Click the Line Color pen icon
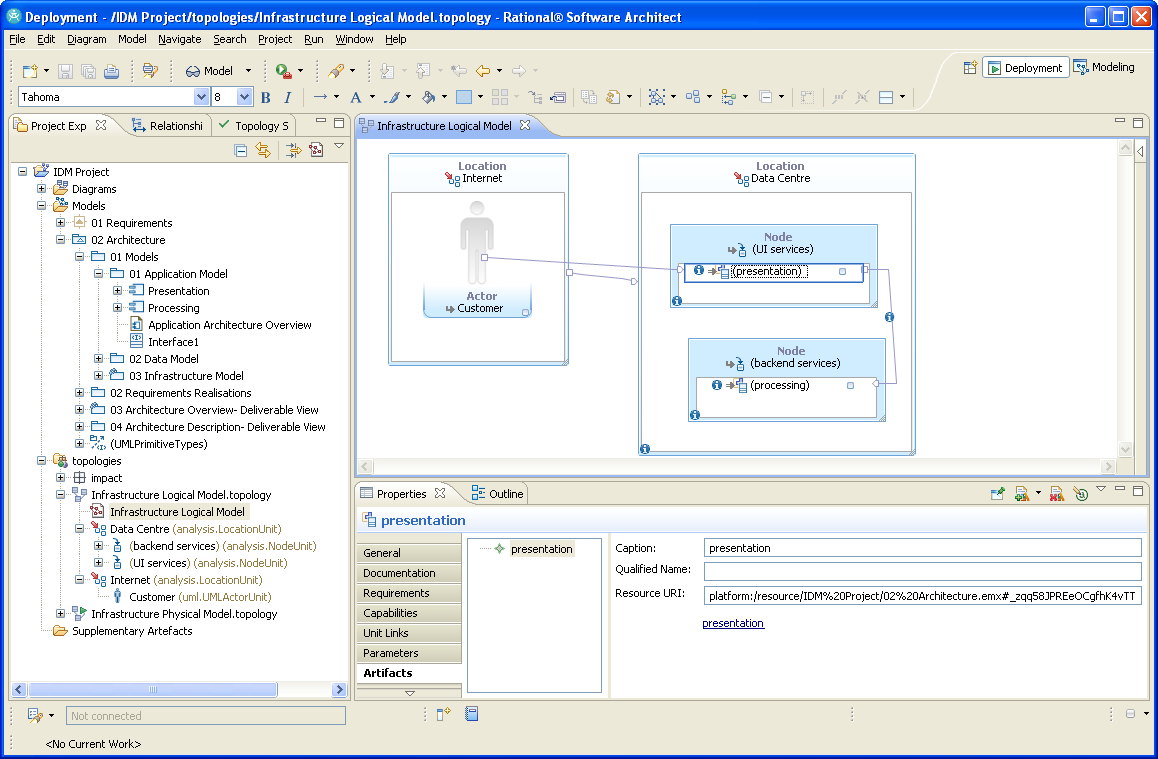 pyautogui.click(x=393, y=97)
